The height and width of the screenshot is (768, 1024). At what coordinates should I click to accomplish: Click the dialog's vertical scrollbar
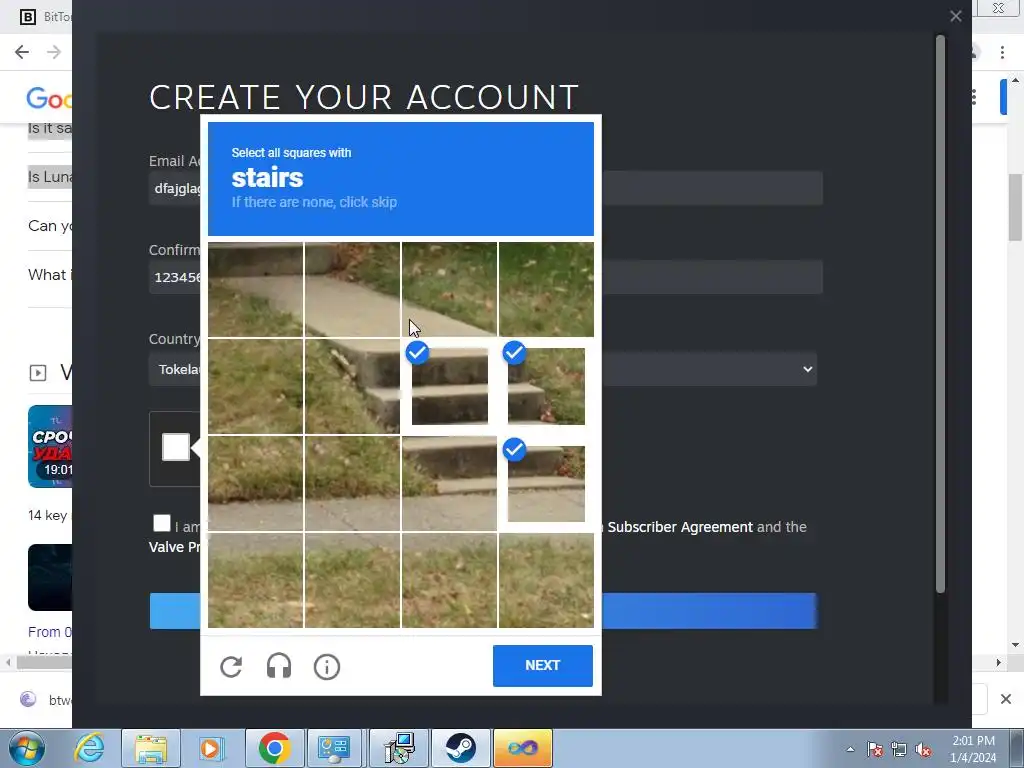(940, 313)
